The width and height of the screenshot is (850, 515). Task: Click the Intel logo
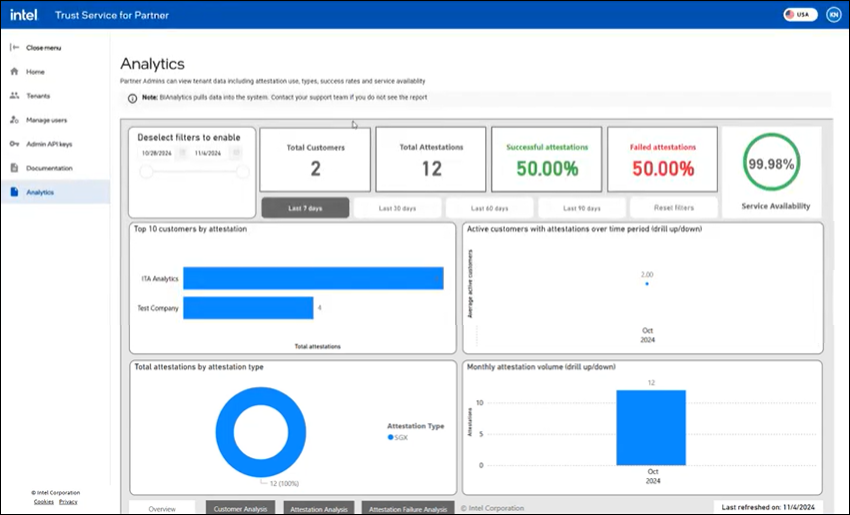click(x=23, y=15)
